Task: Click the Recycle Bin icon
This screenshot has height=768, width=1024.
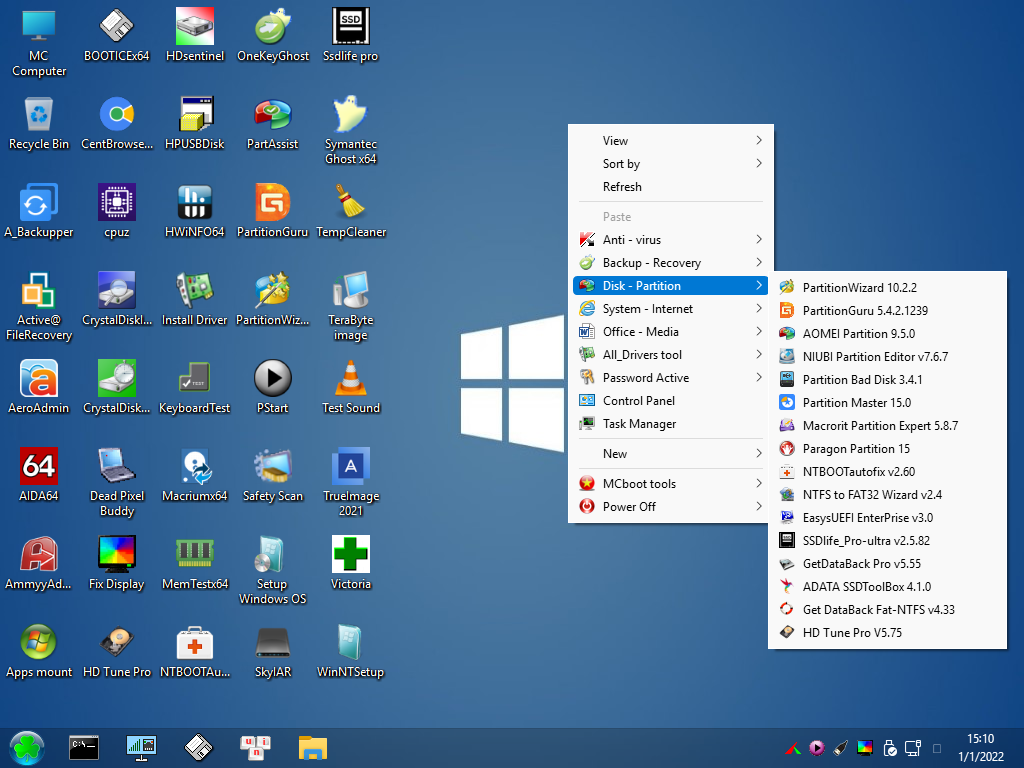Action: click(x=39, y=118)
